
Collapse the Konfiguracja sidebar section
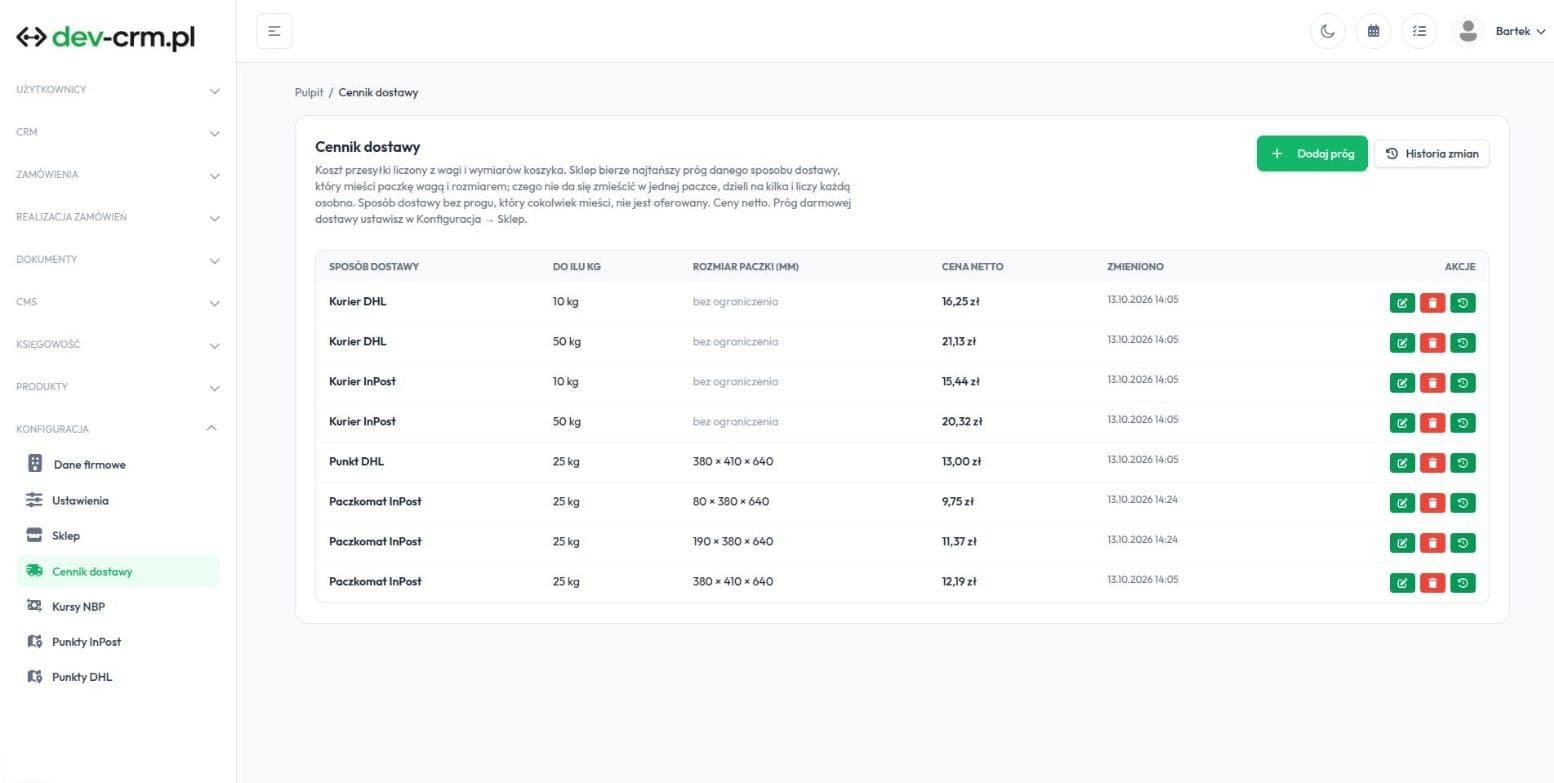[118, 429]
